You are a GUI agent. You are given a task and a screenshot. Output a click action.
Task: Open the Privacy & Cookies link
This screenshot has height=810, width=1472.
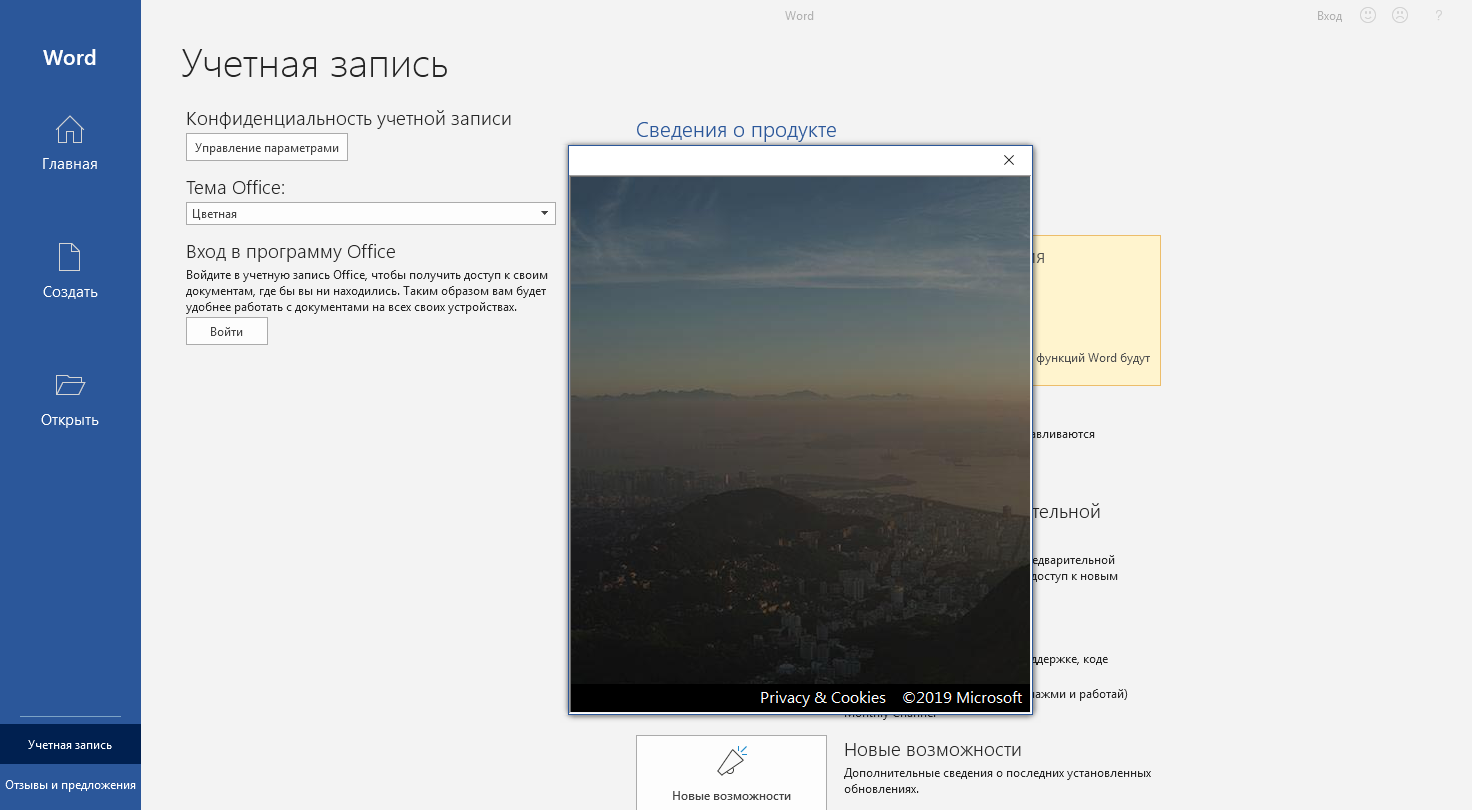(823, 698)
